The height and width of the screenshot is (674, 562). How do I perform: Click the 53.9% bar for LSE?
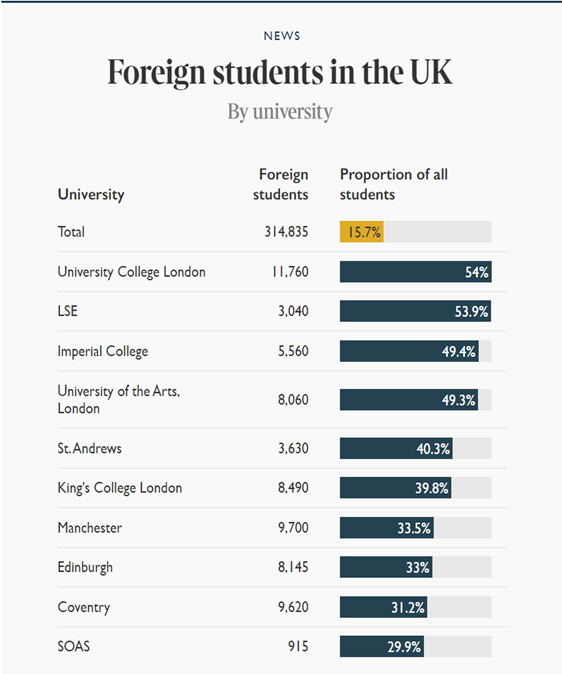click(415, 311)
